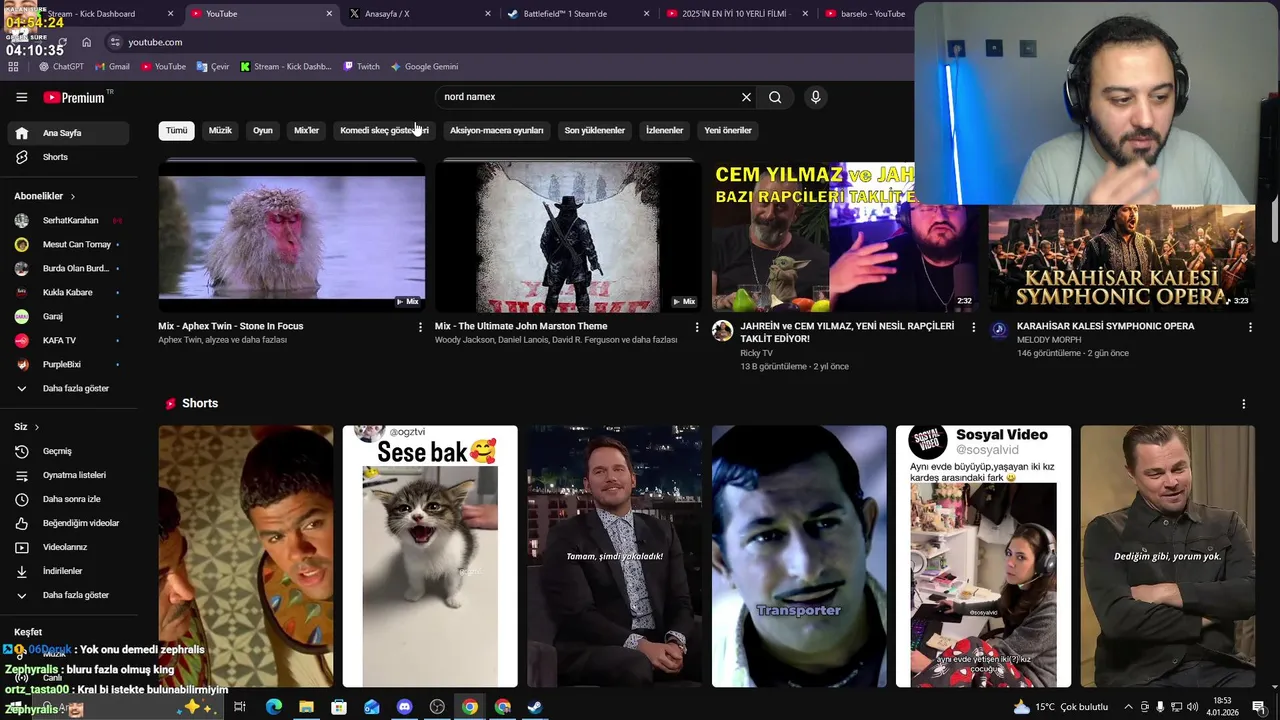Open the Sese bak kitten Short
The height and width of the screenshot is (720, 1280).
click(430, 556)
